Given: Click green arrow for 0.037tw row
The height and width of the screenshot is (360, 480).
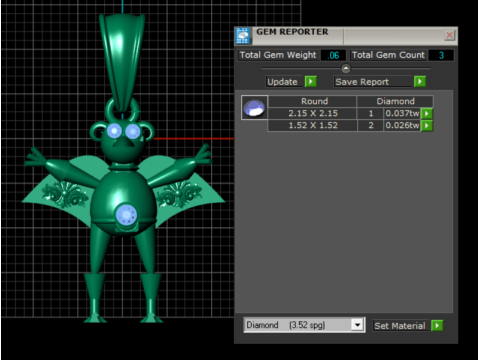Looking at the screenshot, I should click(x=427, y=113).
